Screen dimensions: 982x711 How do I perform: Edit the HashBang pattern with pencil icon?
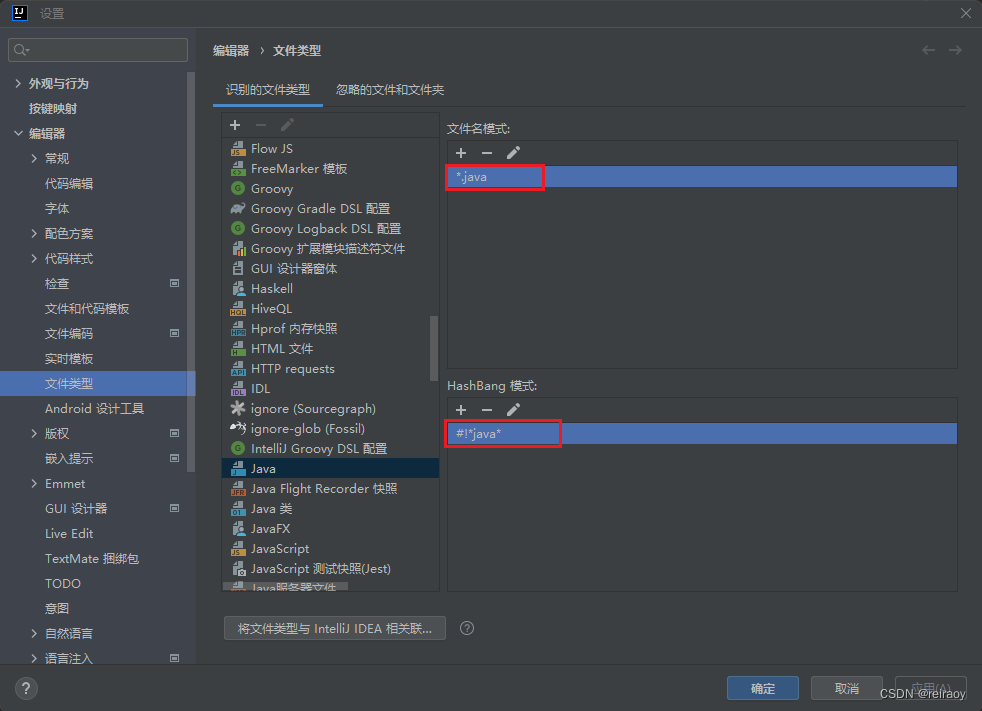[513, 409]
